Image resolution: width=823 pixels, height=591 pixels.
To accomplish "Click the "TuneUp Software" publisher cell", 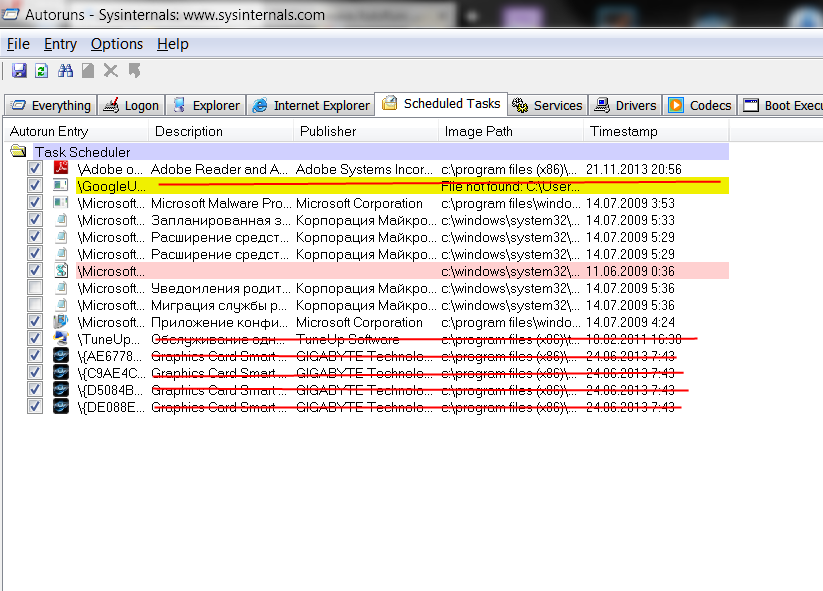I will point(347,339).
